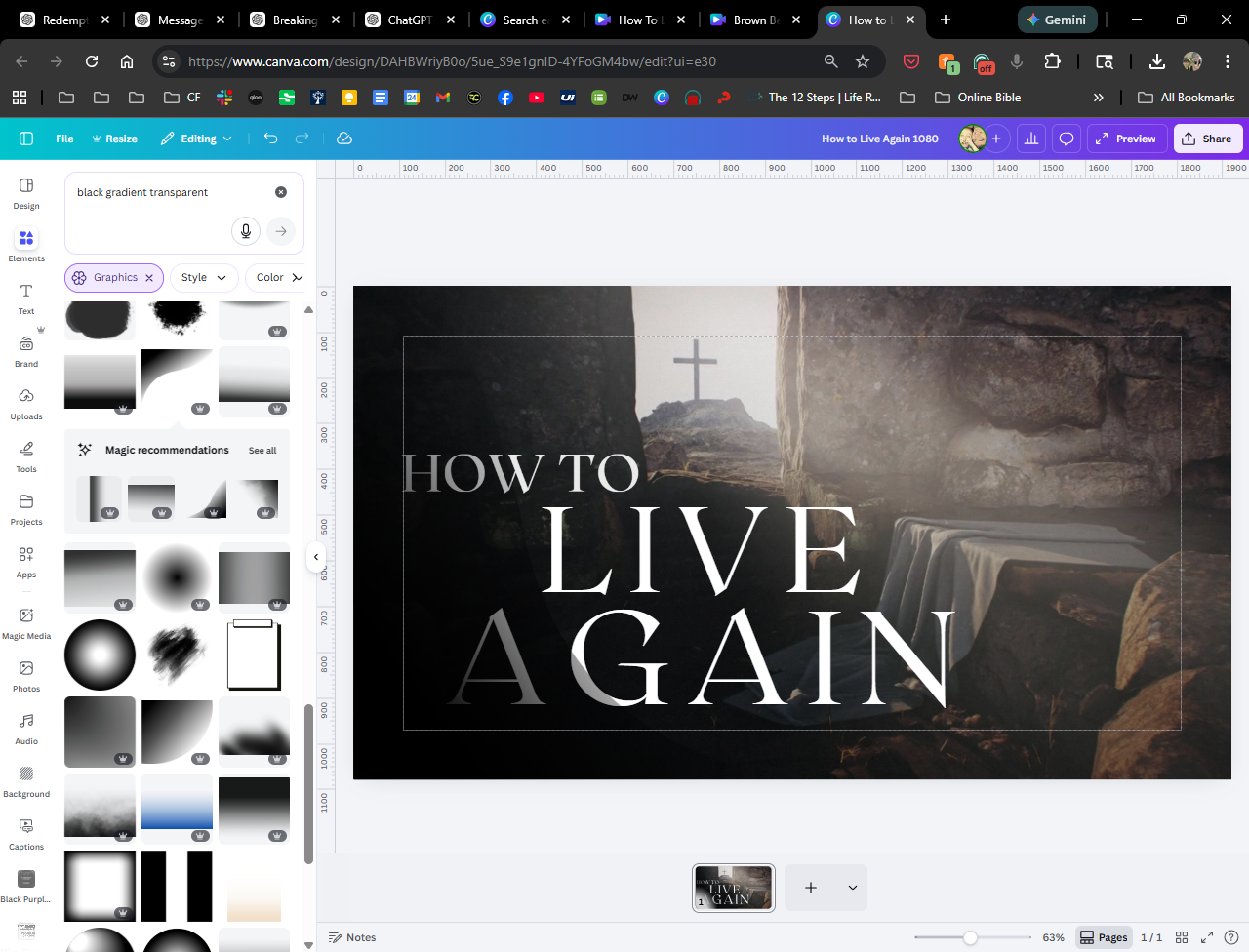Toggle grid view of pages
The image size is (1249, 952).
(x=1182, y=937)
